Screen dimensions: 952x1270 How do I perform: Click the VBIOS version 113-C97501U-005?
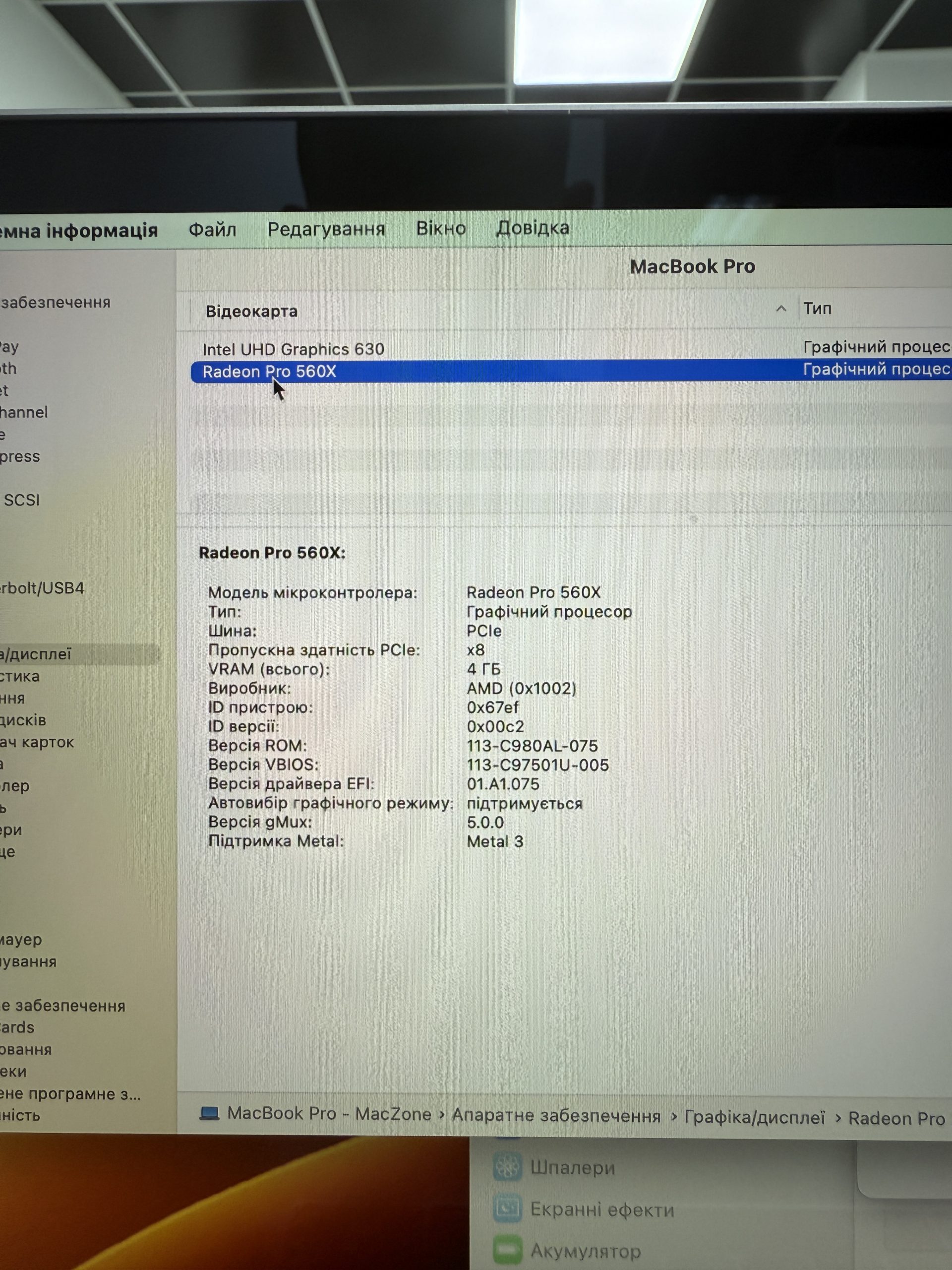pos(537,765)
